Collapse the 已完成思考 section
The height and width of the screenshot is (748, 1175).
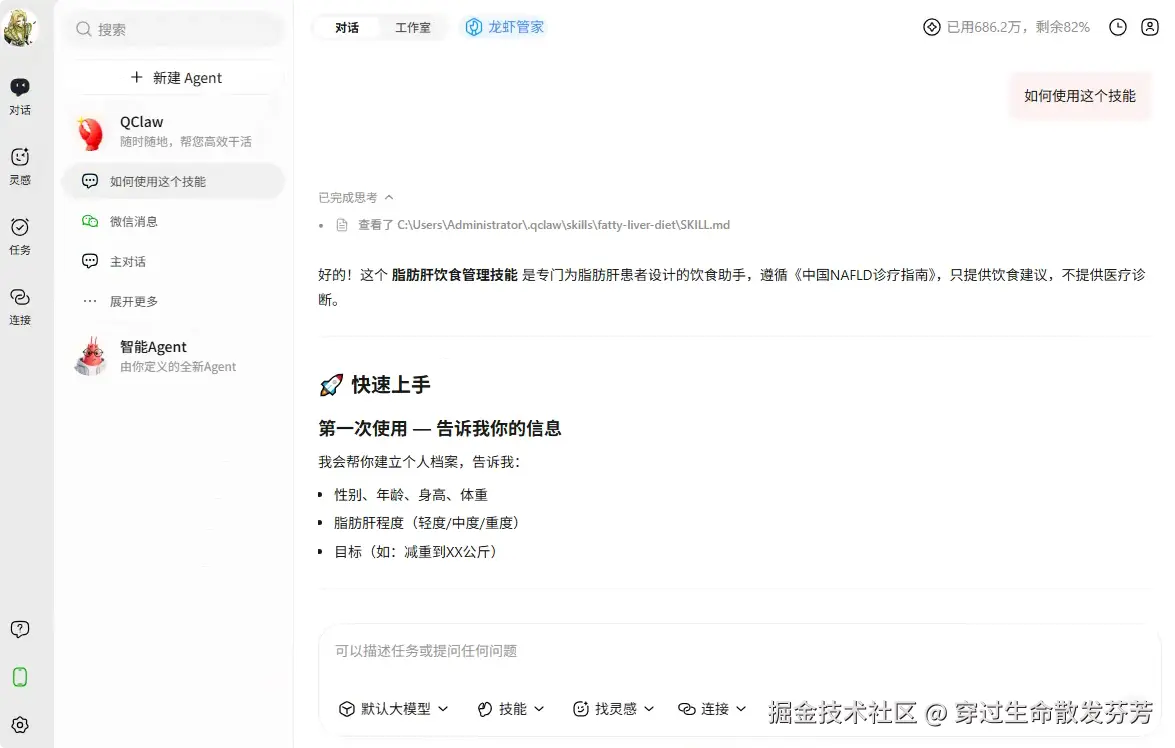pos(356,197)
